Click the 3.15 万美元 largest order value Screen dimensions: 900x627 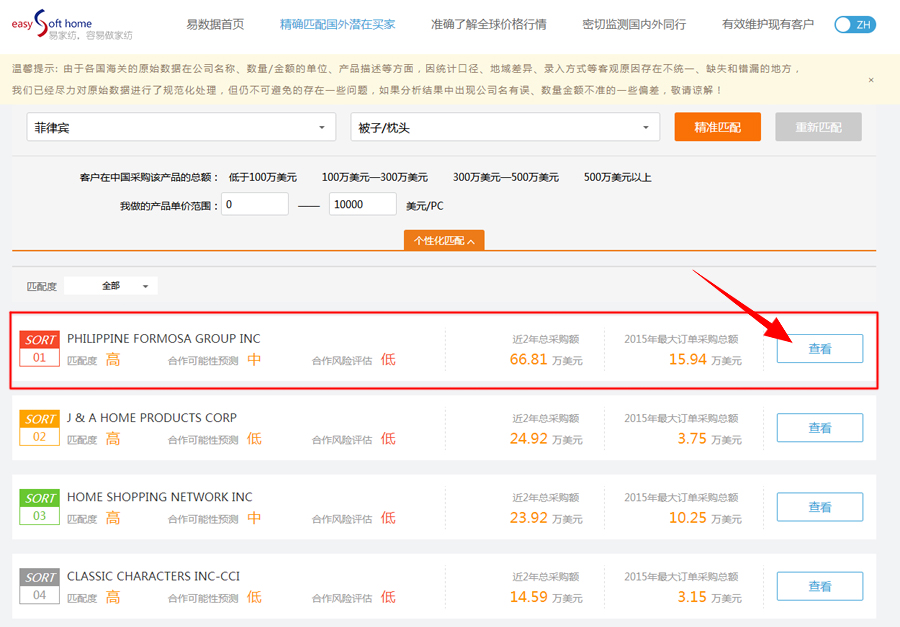pyautogui.click(x=709, y=597)
